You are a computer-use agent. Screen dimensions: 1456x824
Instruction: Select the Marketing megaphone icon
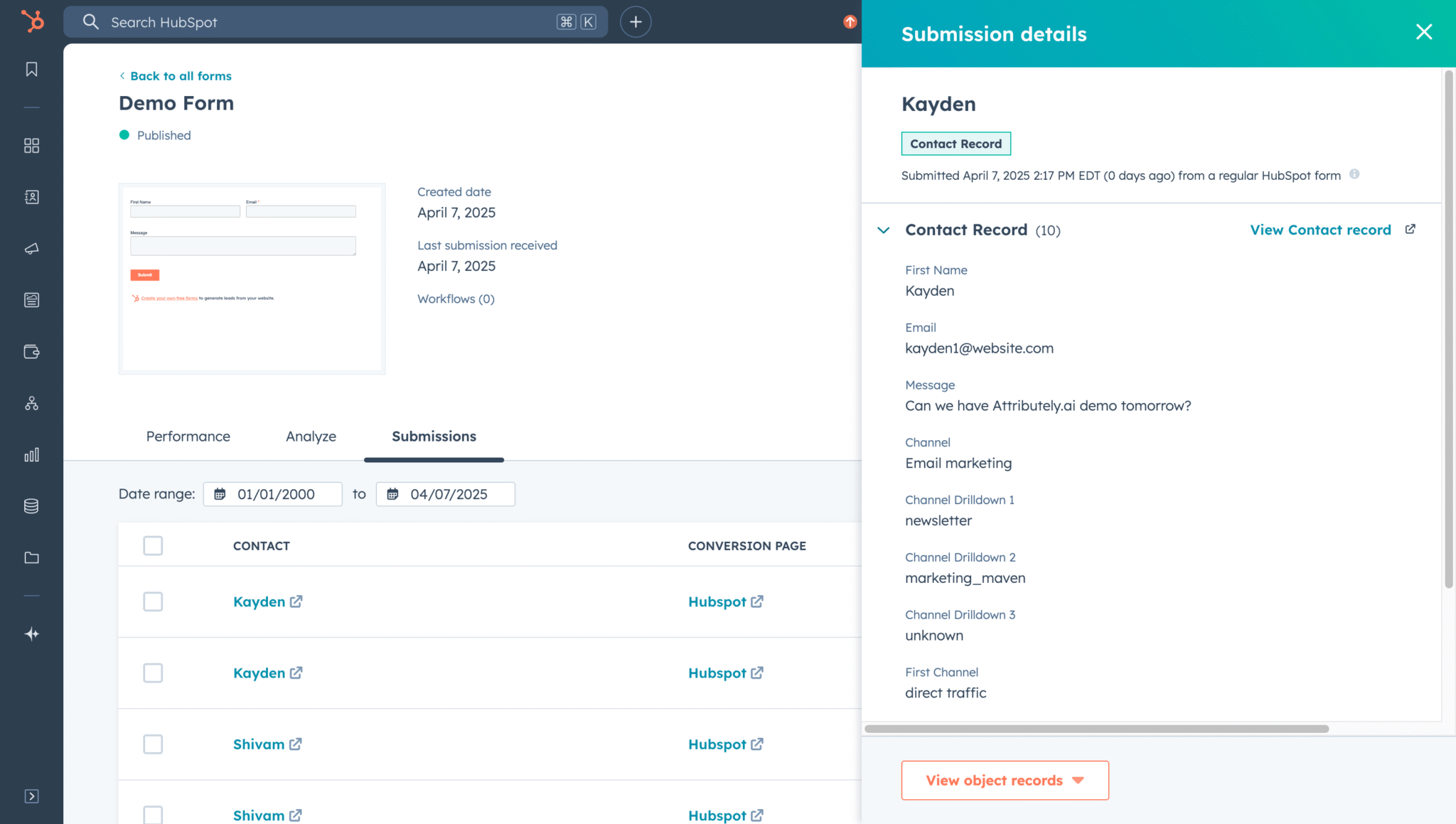[x=31, y=248]
